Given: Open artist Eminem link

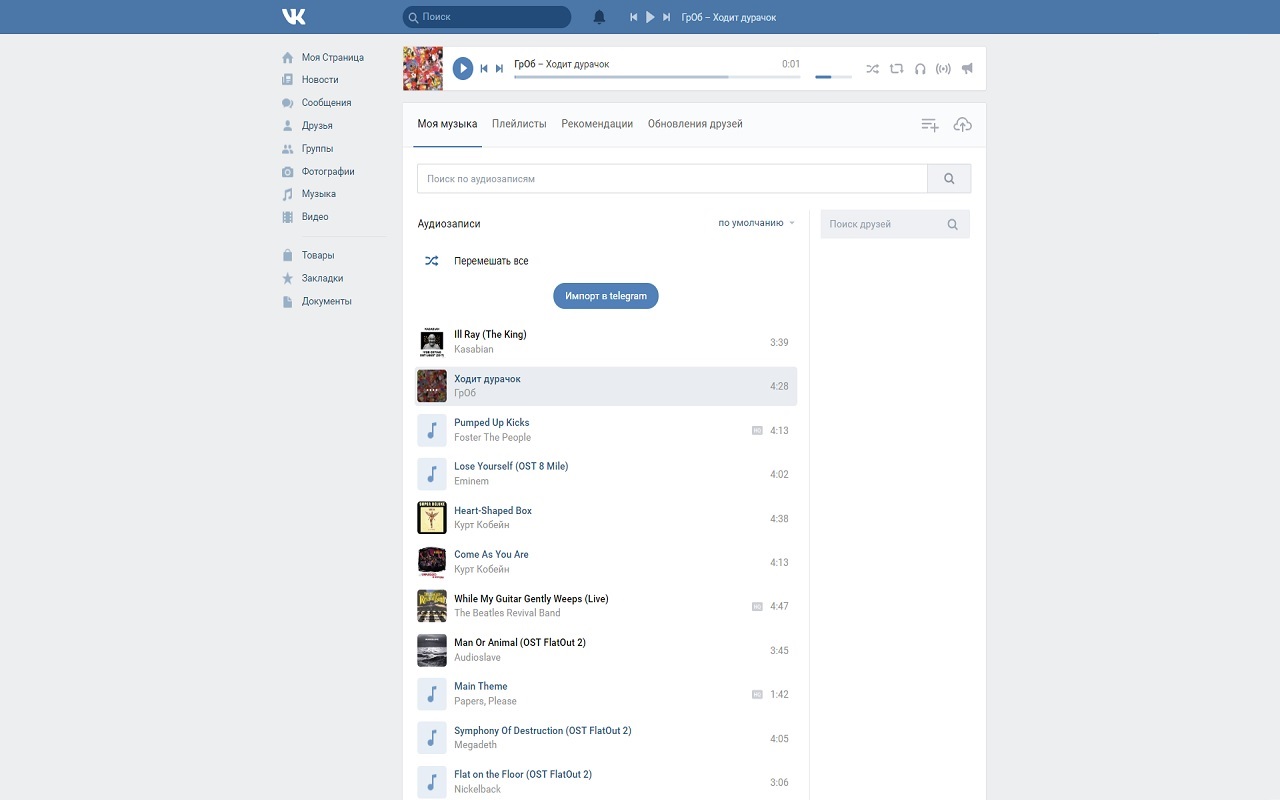Looking at the screenshot, I should click(471, 482).
